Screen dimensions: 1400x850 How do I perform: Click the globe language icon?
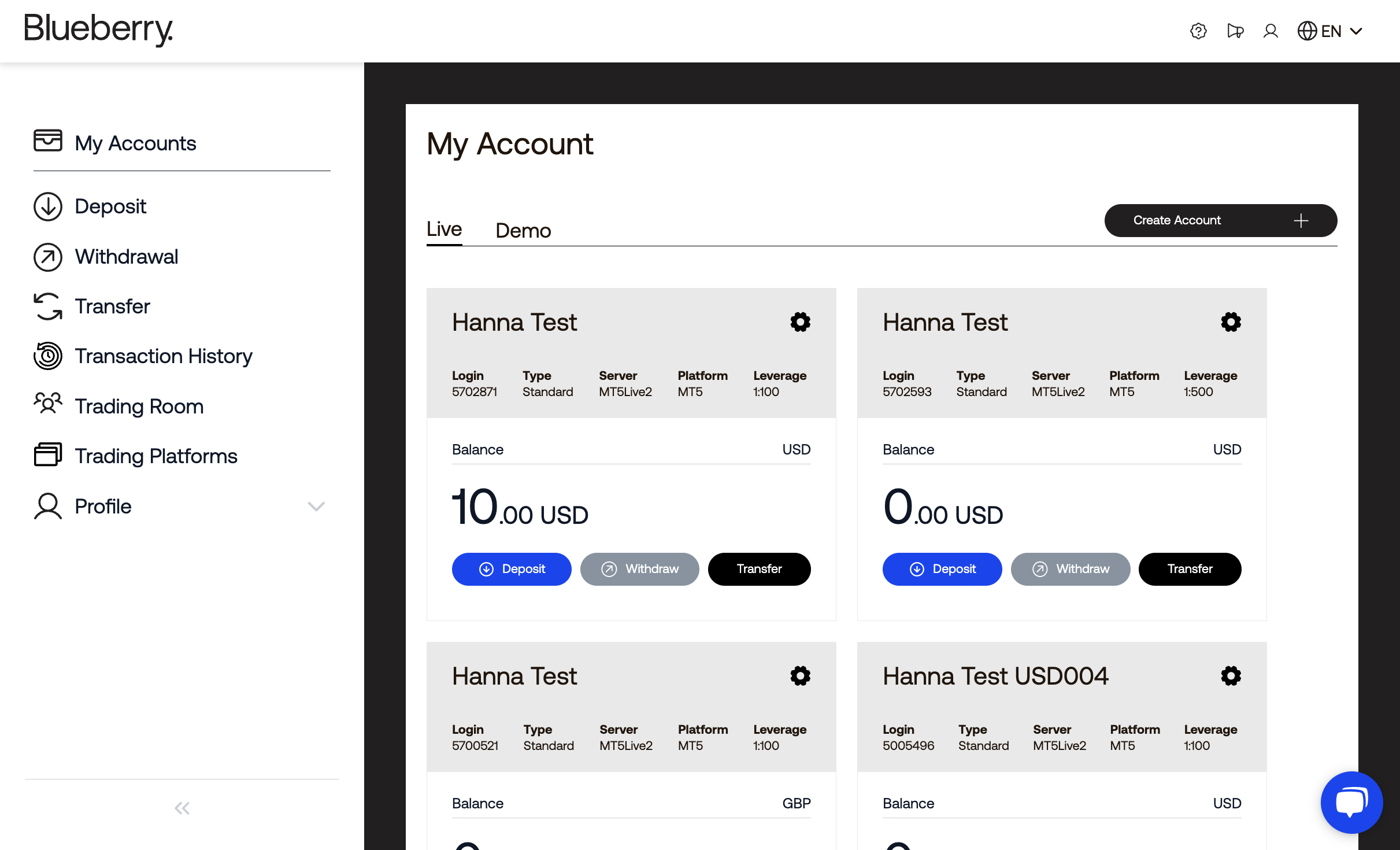(1307, 31)
